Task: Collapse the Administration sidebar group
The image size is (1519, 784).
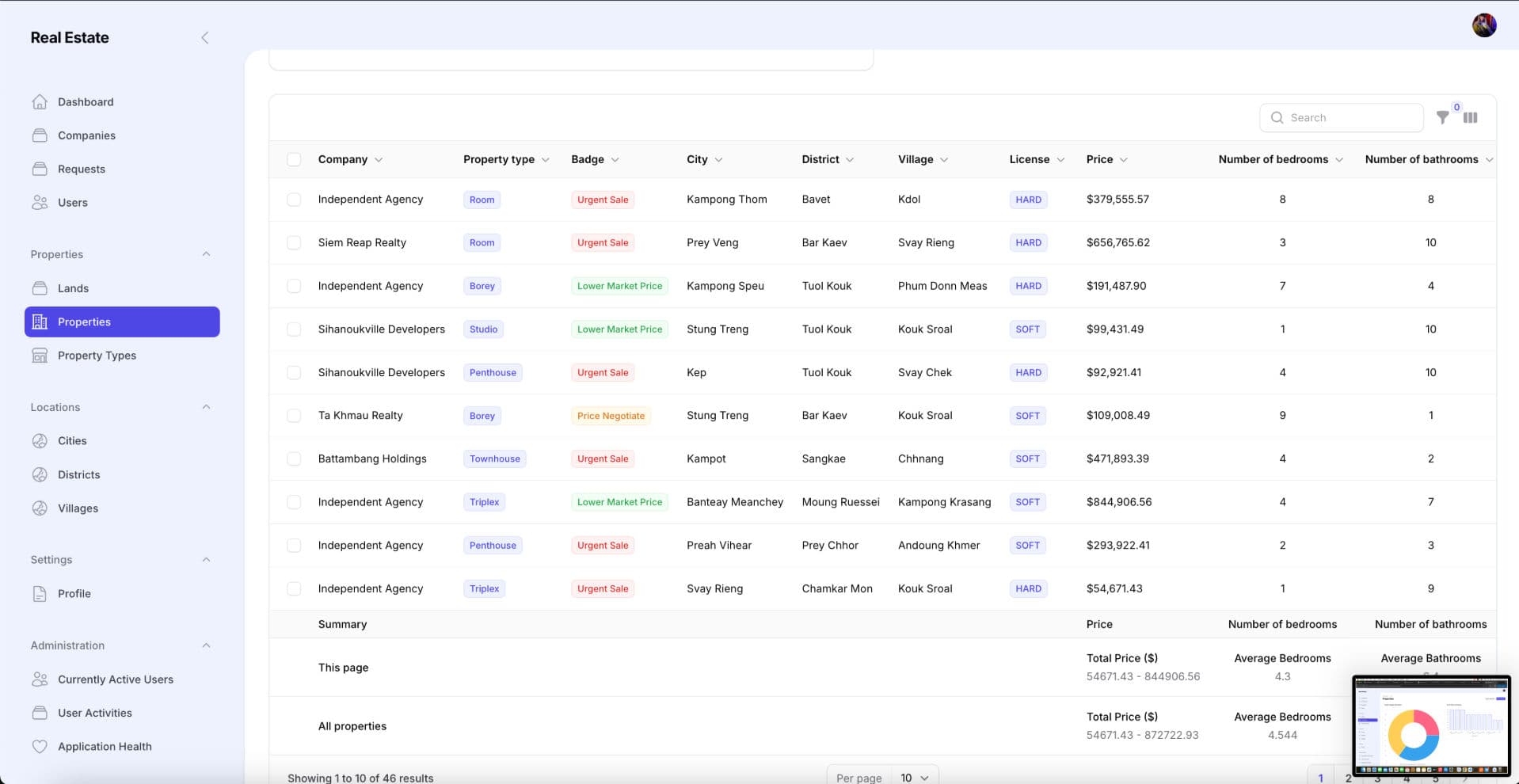Action: [x=206, y=645]
